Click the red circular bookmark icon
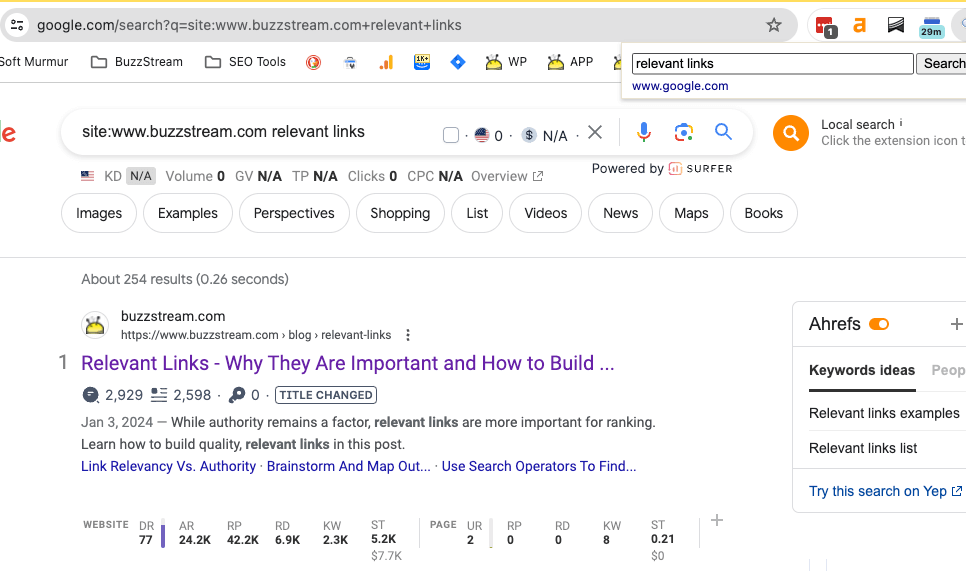The image size is (966, 571). tap(314, 62)
